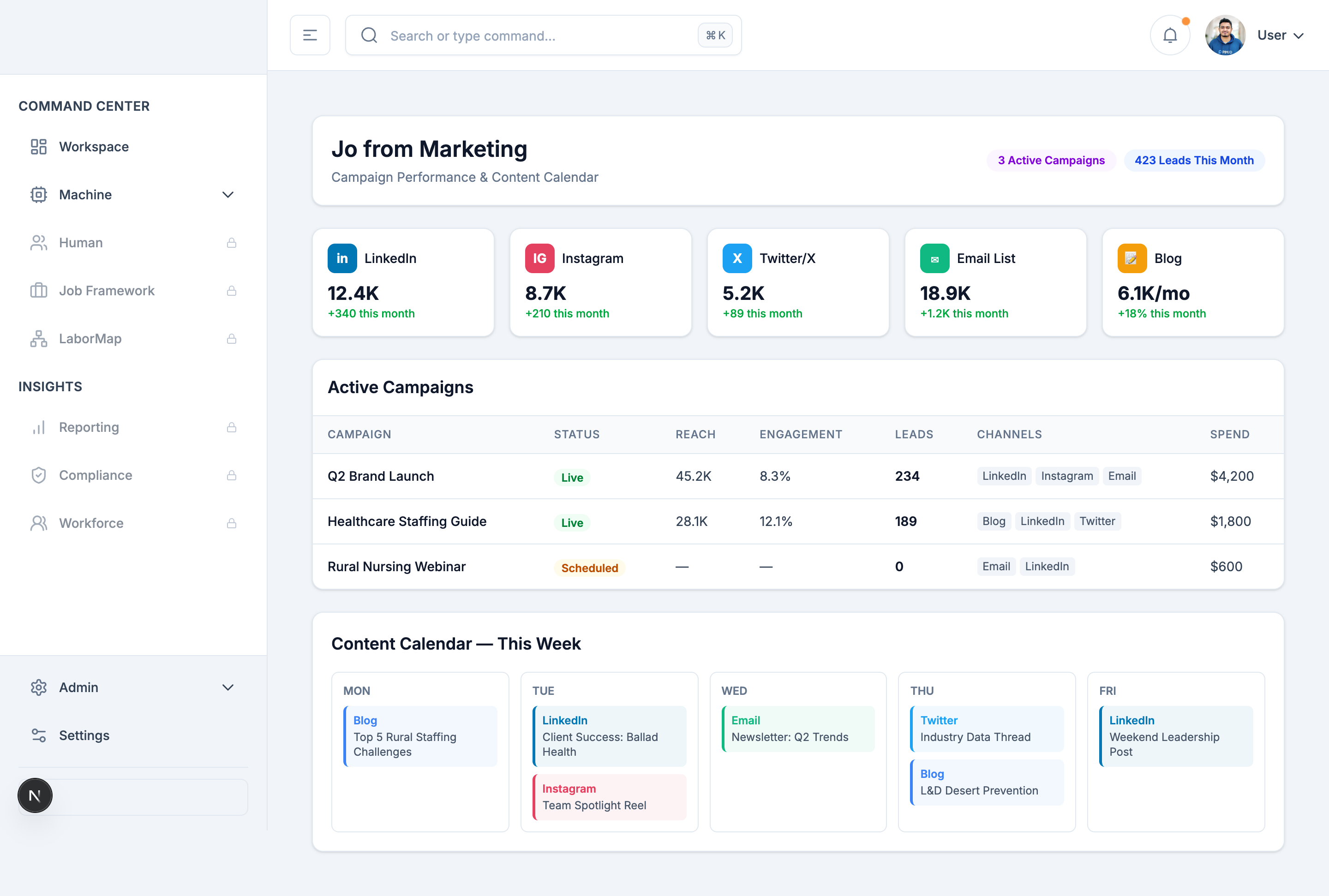The image size is (1329, 896).
Task: Click the LinkedIn channel icon
Action: click(x=341, y=258)
